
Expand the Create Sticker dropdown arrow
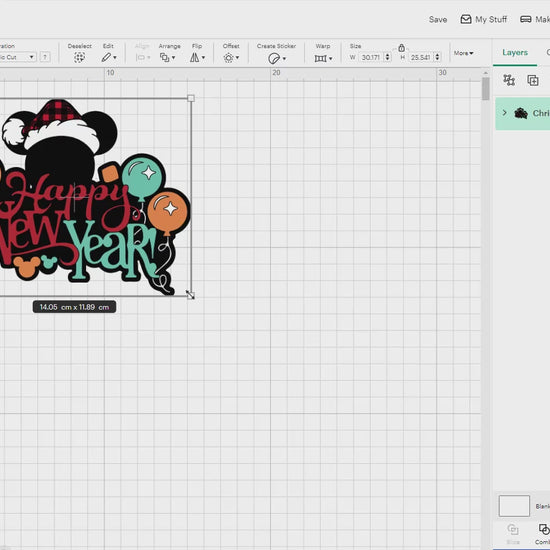click(x=284, y=59)
